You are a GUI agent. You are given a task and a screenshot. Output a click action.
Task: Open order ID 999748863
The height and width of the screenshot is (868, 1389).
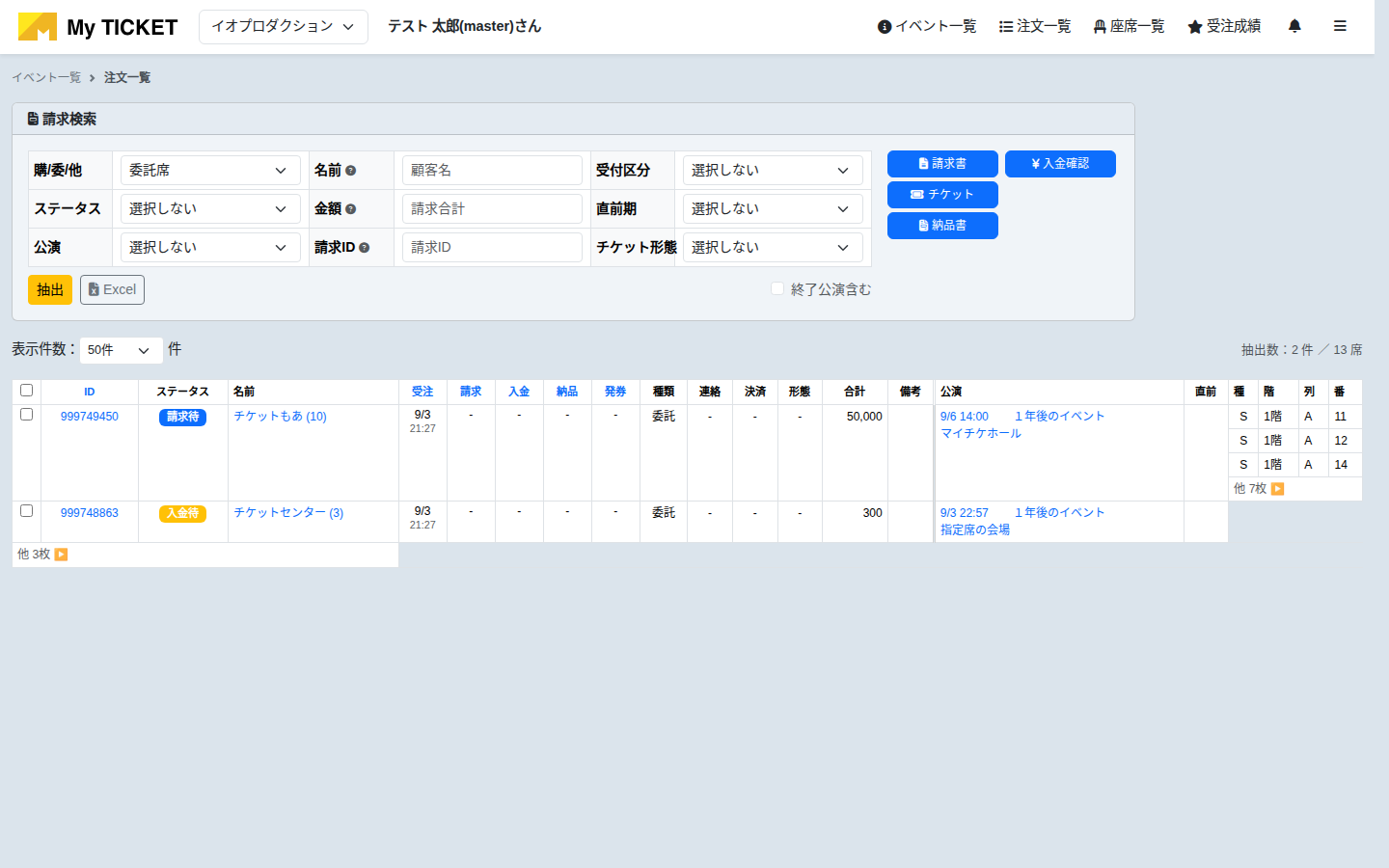coord(90,513)
